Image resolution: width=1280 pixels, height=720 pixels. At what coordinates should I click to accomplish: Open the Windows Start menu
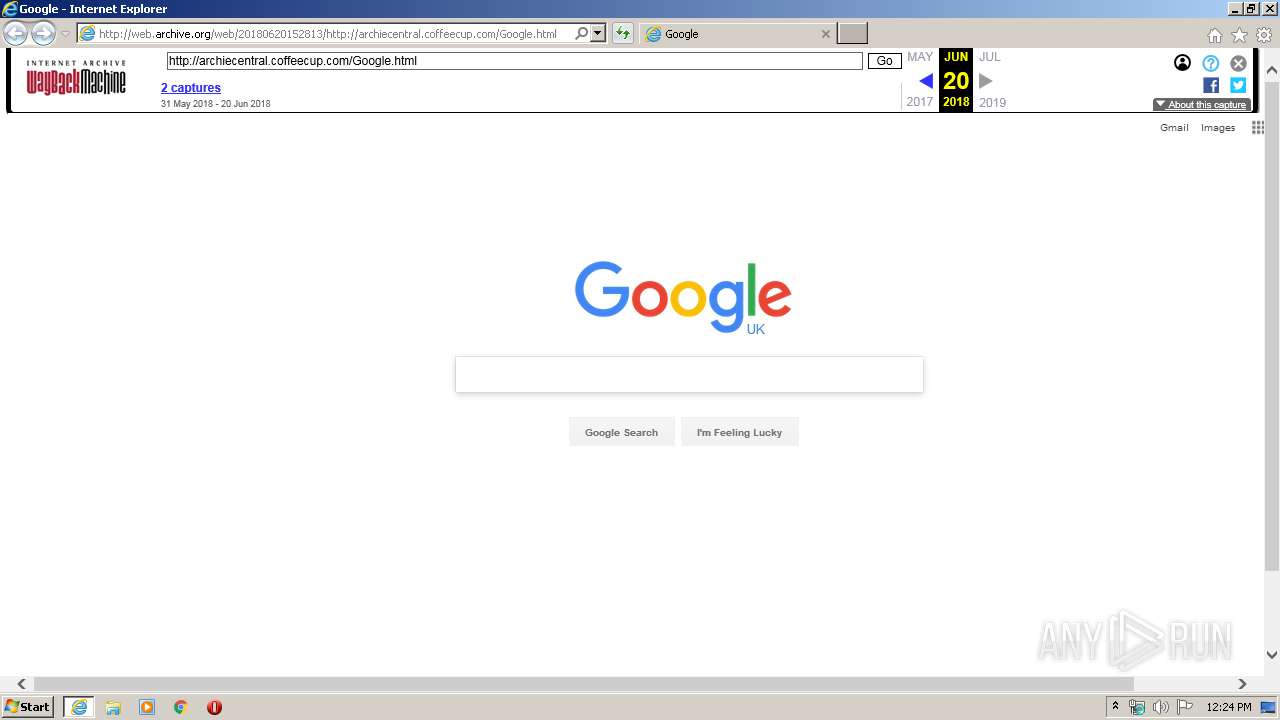point(28,707)
